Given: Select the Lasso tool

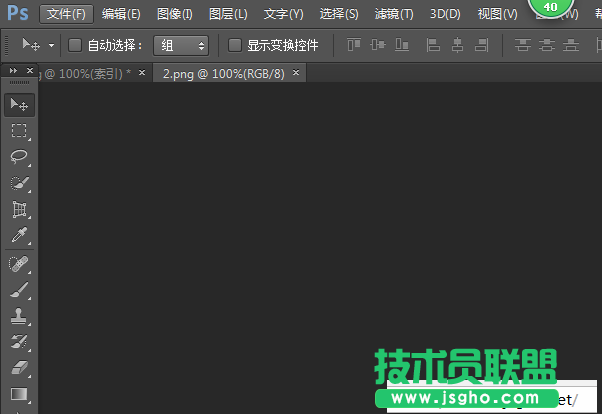Looking at the screenshot, I should tap(19, 157).
